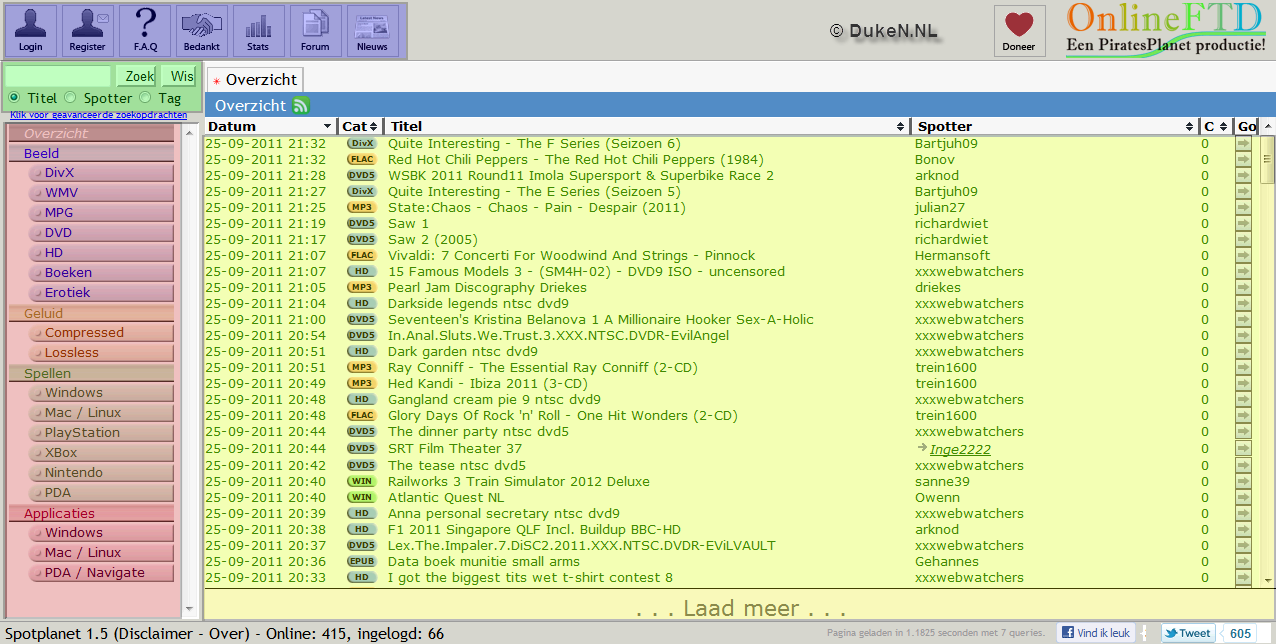Click DVD5 badge on SRT Film Theater 37
The height and width of the screenshot is (644, 1276).
(x=361, y=448)
